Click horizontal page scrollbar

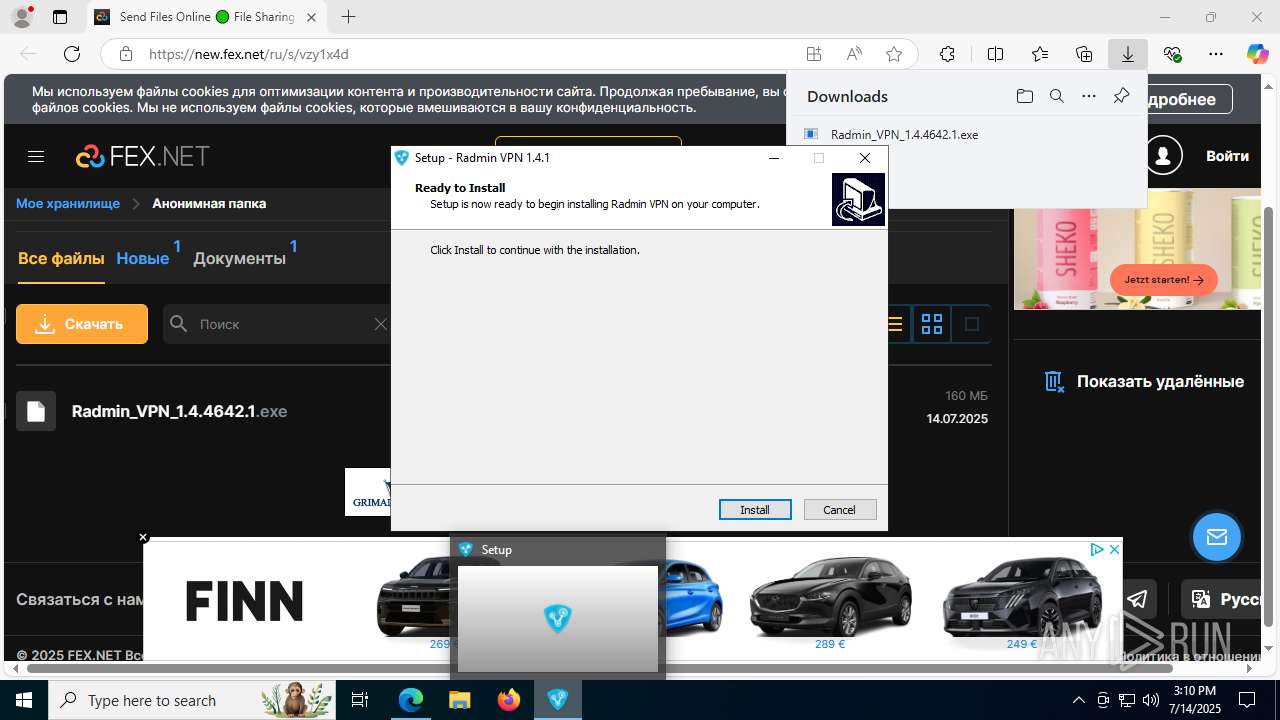click(600, 668)
